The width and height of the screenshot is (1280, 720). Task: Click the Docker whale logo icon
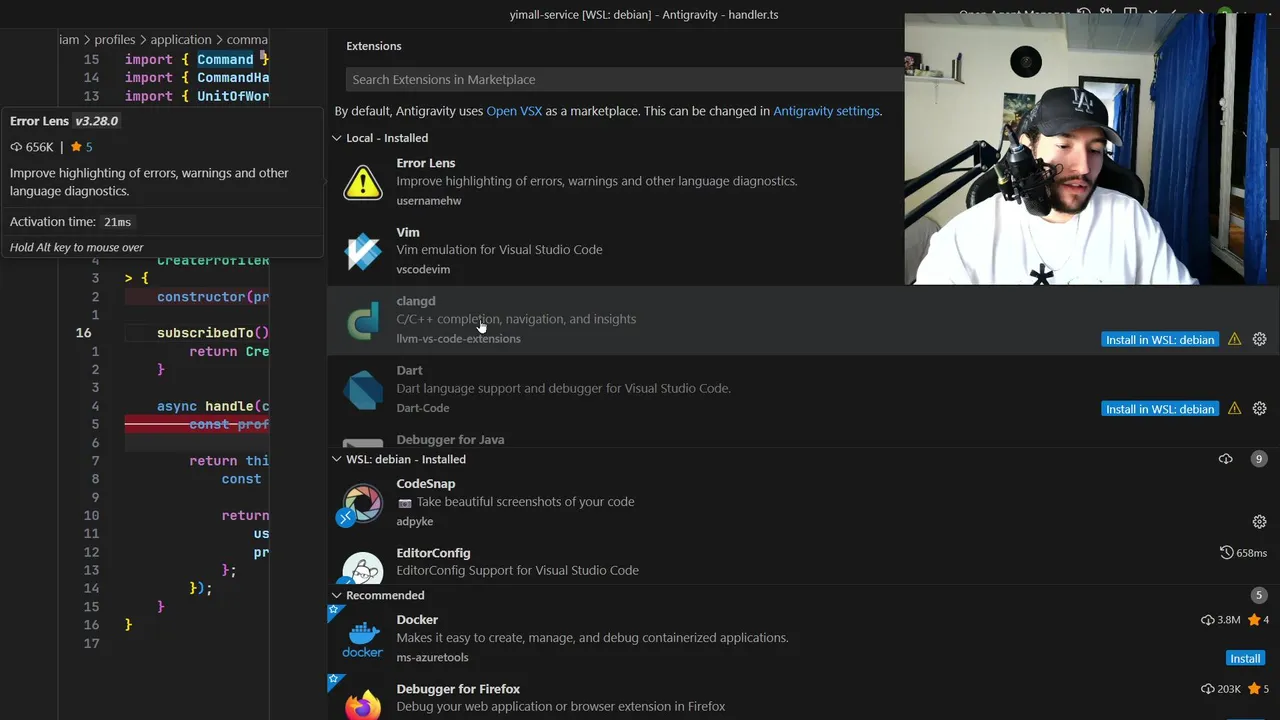coord(363,640)
